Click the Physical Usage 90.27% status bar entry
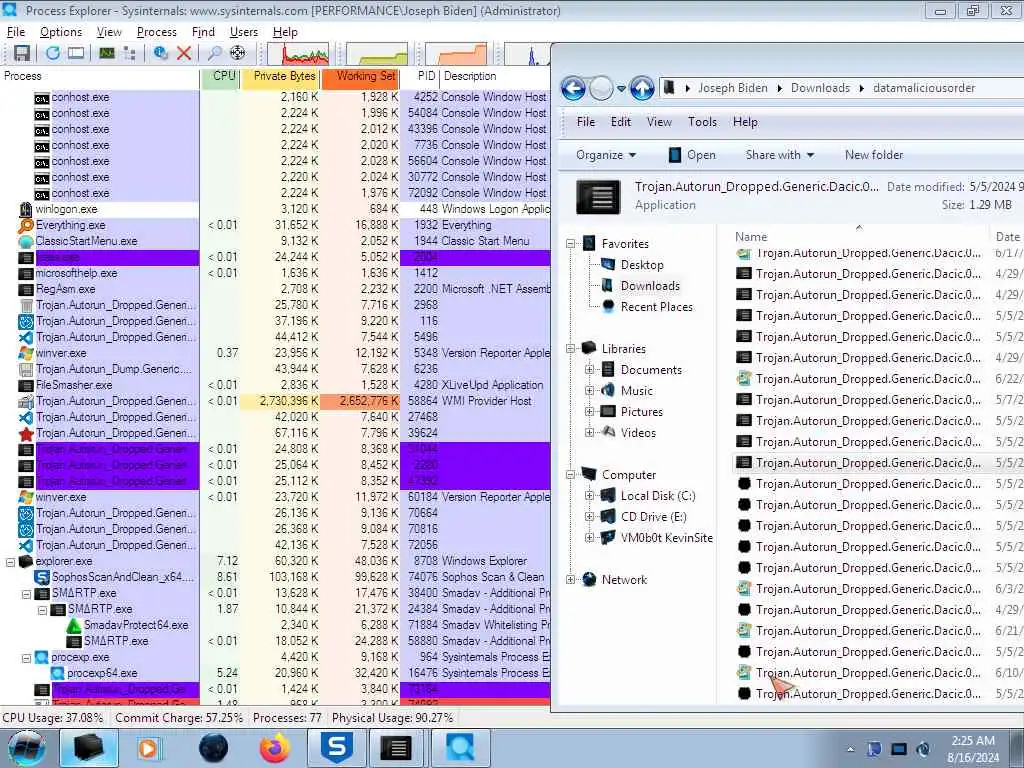Viewport: 1024px width, 768px height. coord(392,718)
